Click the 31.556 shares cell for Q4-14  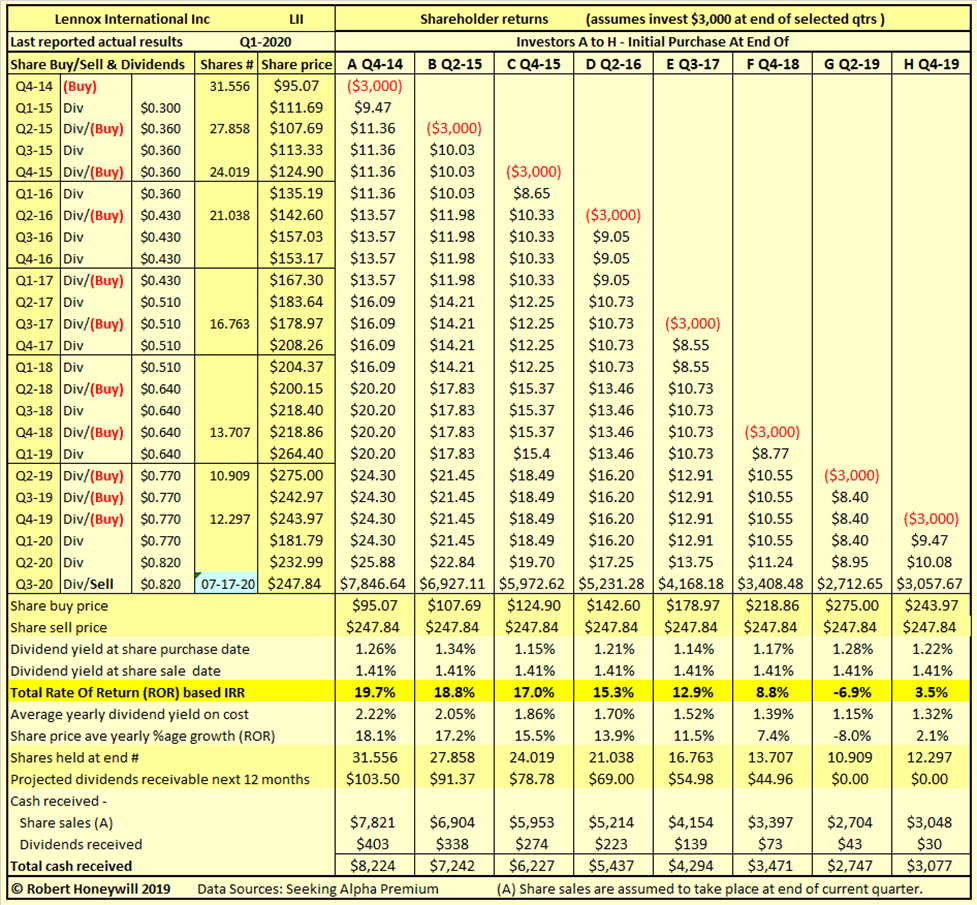point(229,85)
